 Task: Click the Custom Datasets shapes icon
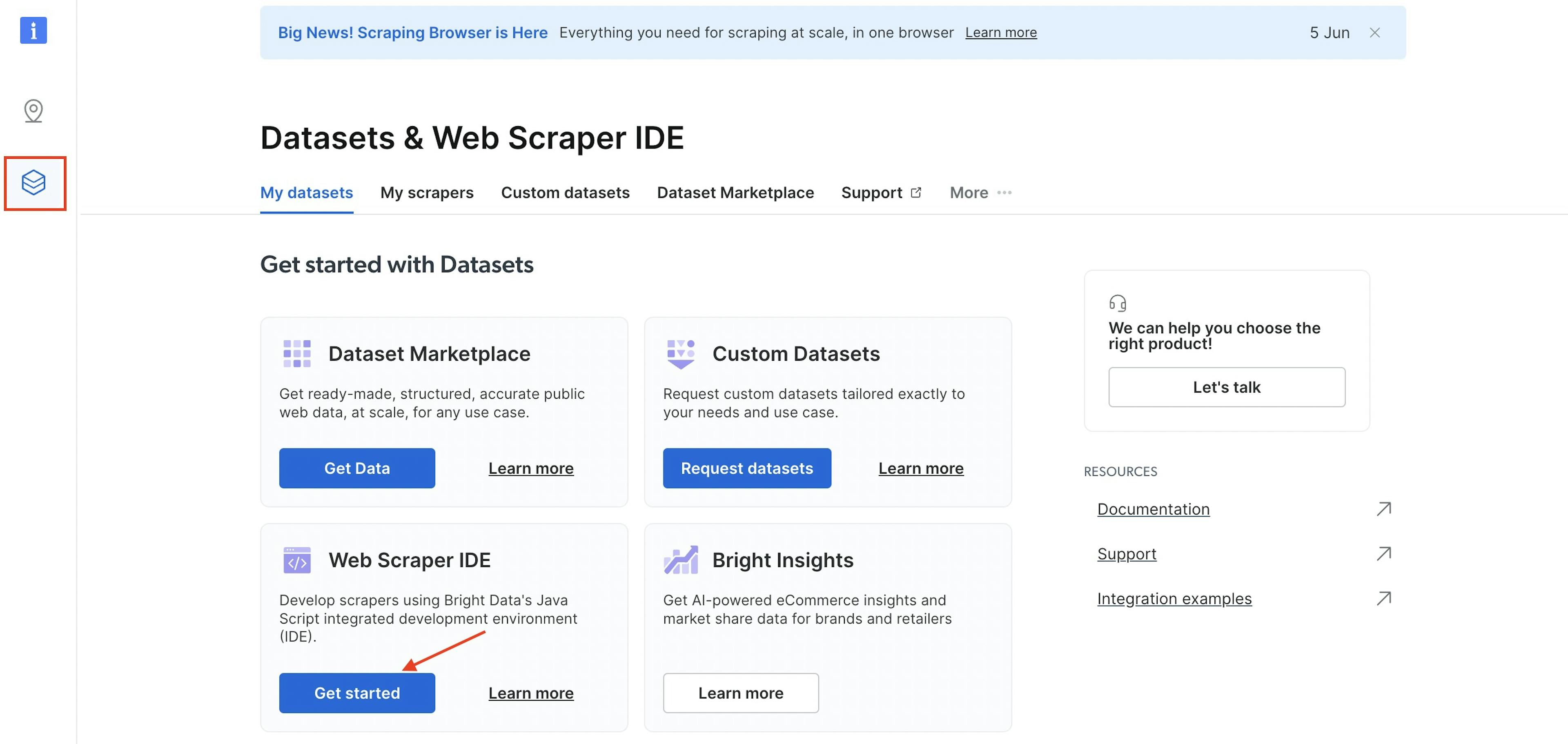point(681,354)
